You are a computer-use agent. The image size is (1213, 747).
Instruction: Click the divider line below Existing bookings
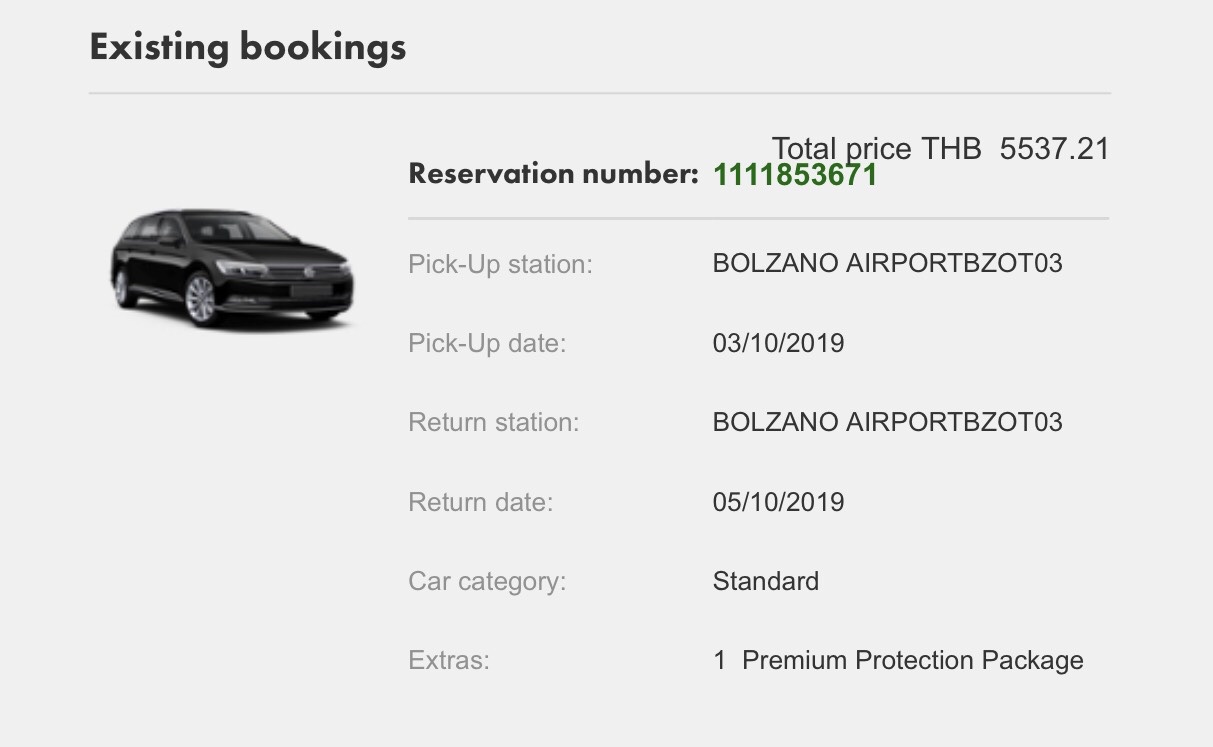pos(600,93)
